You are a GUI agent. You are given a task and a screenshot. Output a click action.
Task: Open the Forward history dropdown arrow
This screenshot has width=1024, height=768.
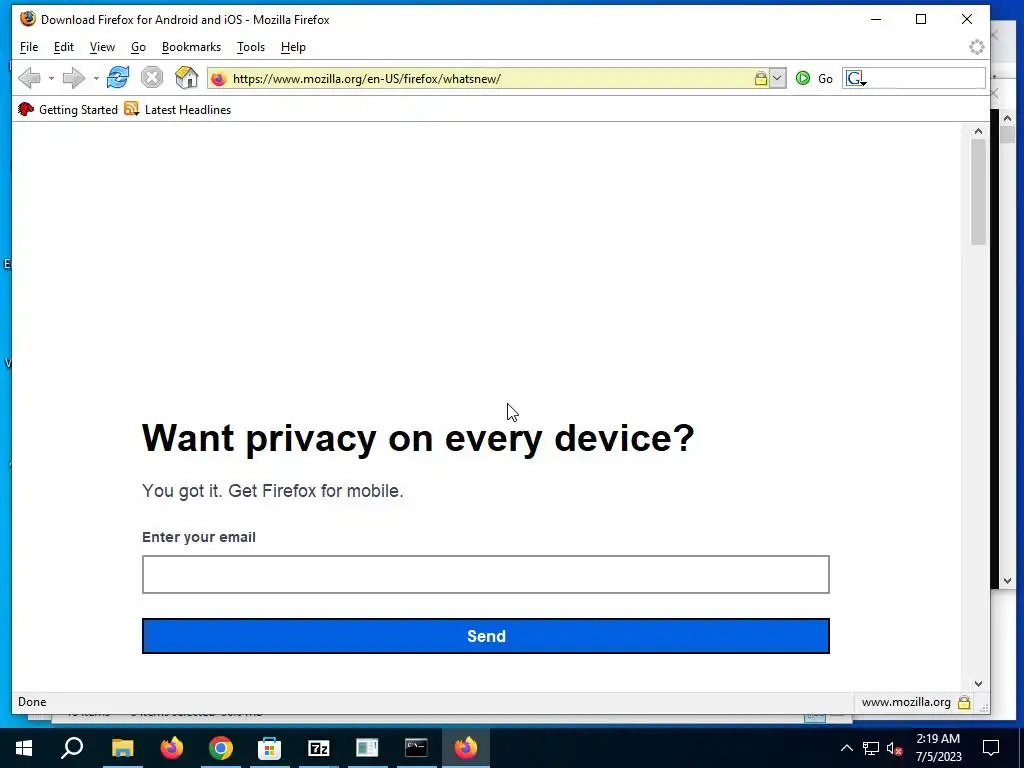[x=96, y=78]
